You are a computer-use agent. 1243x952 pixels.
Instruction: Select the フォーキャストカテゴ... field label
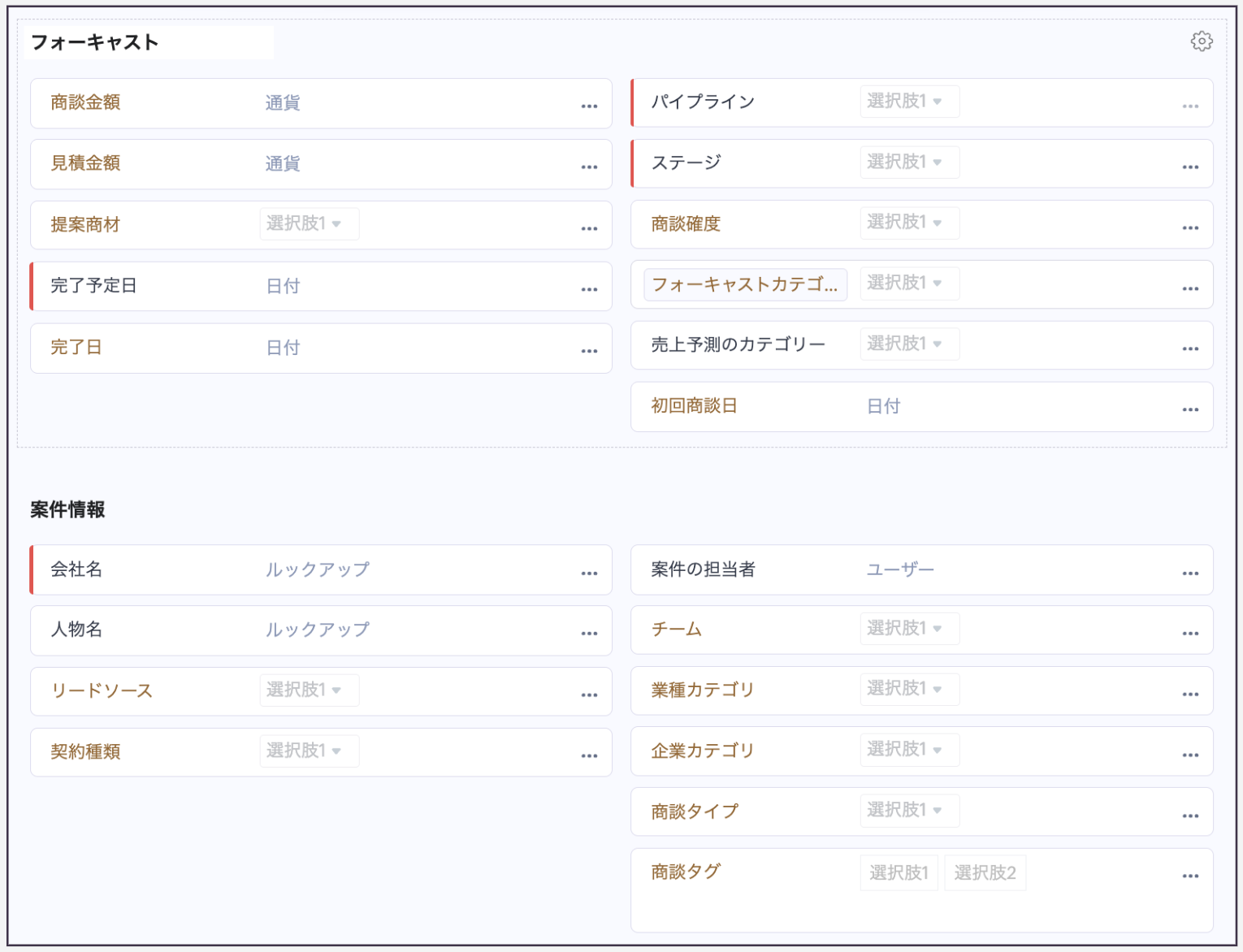click(x=744, y=284)
